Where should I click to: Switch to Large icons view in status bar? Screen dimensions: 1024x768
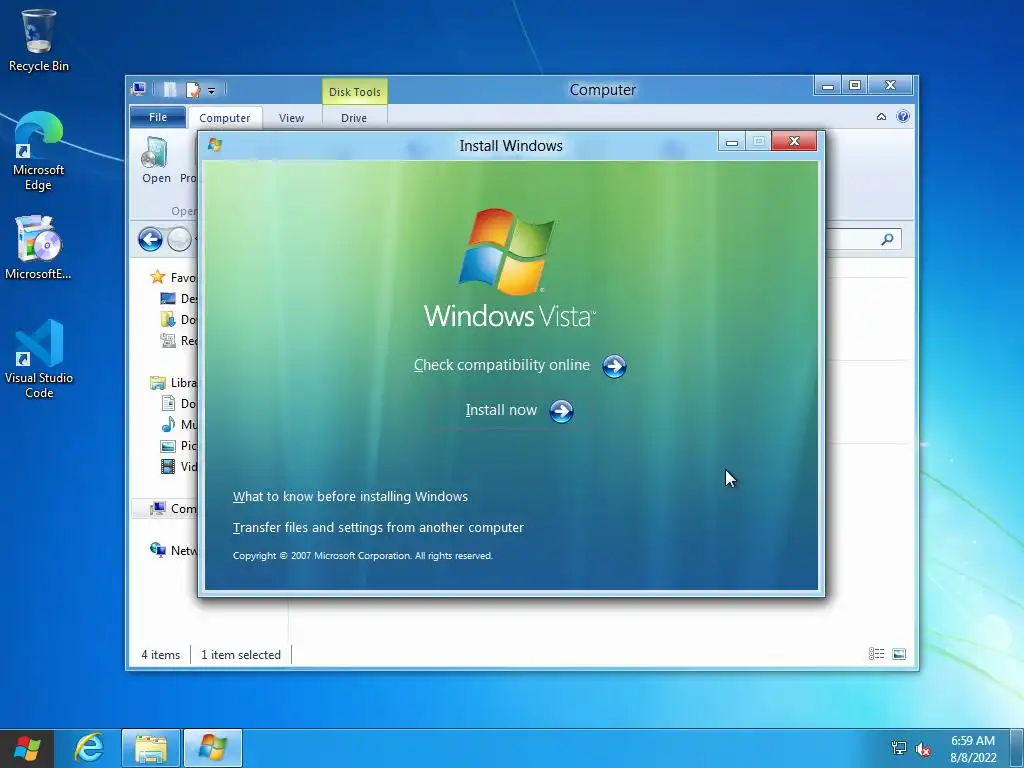[x=899, y=654]
